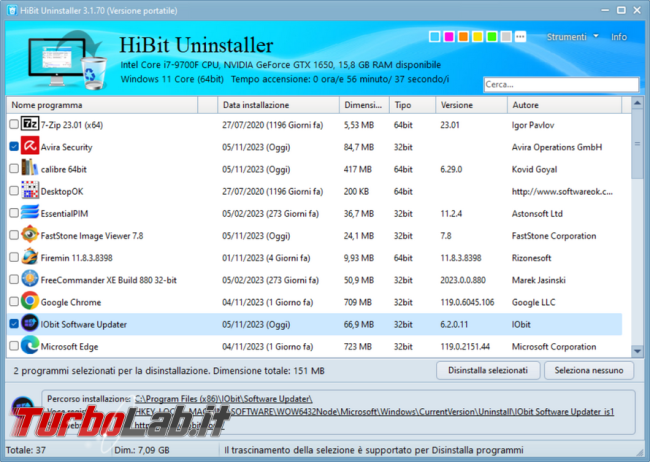Click the 200 KB size cell
Image resolution: width=650 pixels, height=462 pixels.
pos(356,192)
